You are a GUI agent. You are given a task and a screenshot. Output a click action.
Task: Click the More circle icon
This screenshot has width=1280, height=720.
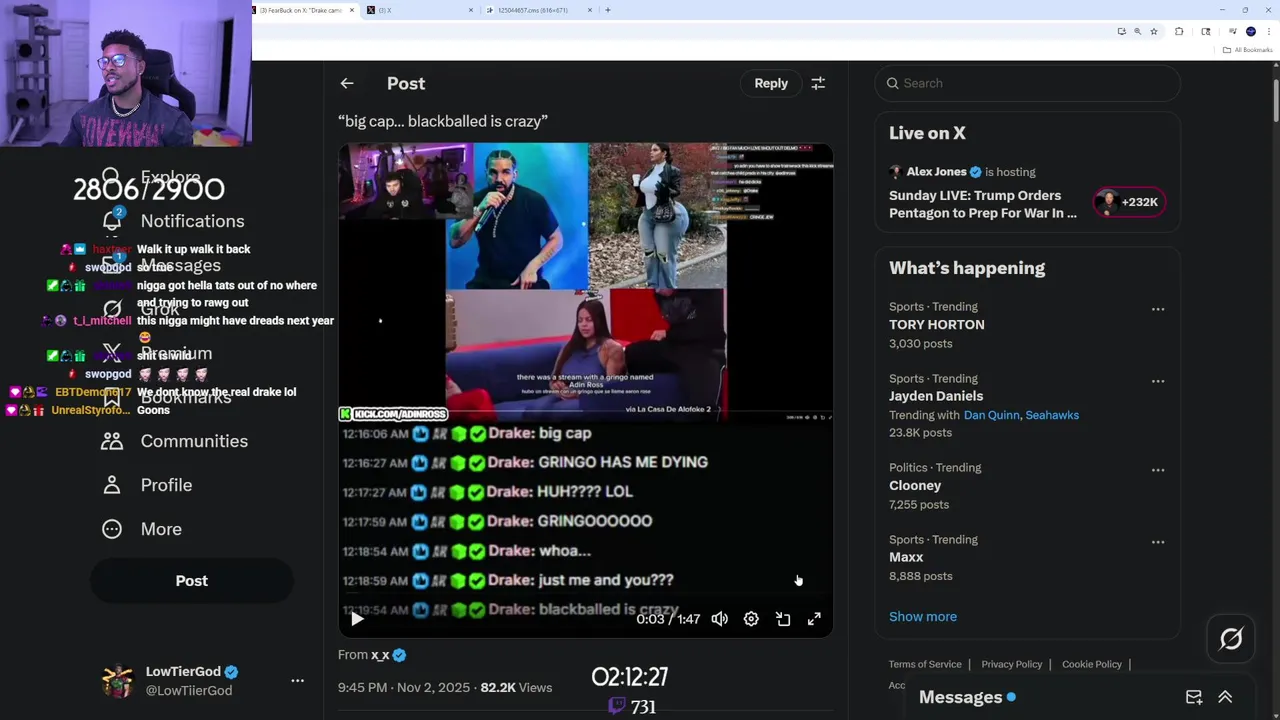[x=112, y=529]
